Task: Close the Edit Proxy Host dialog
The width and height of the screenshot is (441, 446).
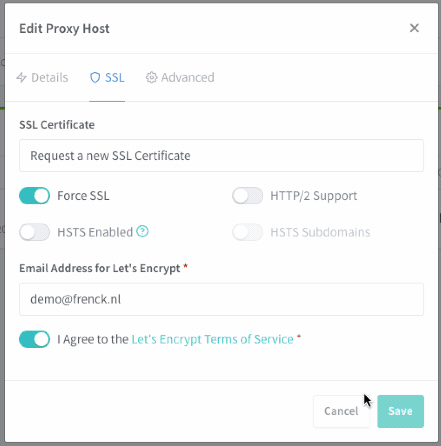Action: 414,28
